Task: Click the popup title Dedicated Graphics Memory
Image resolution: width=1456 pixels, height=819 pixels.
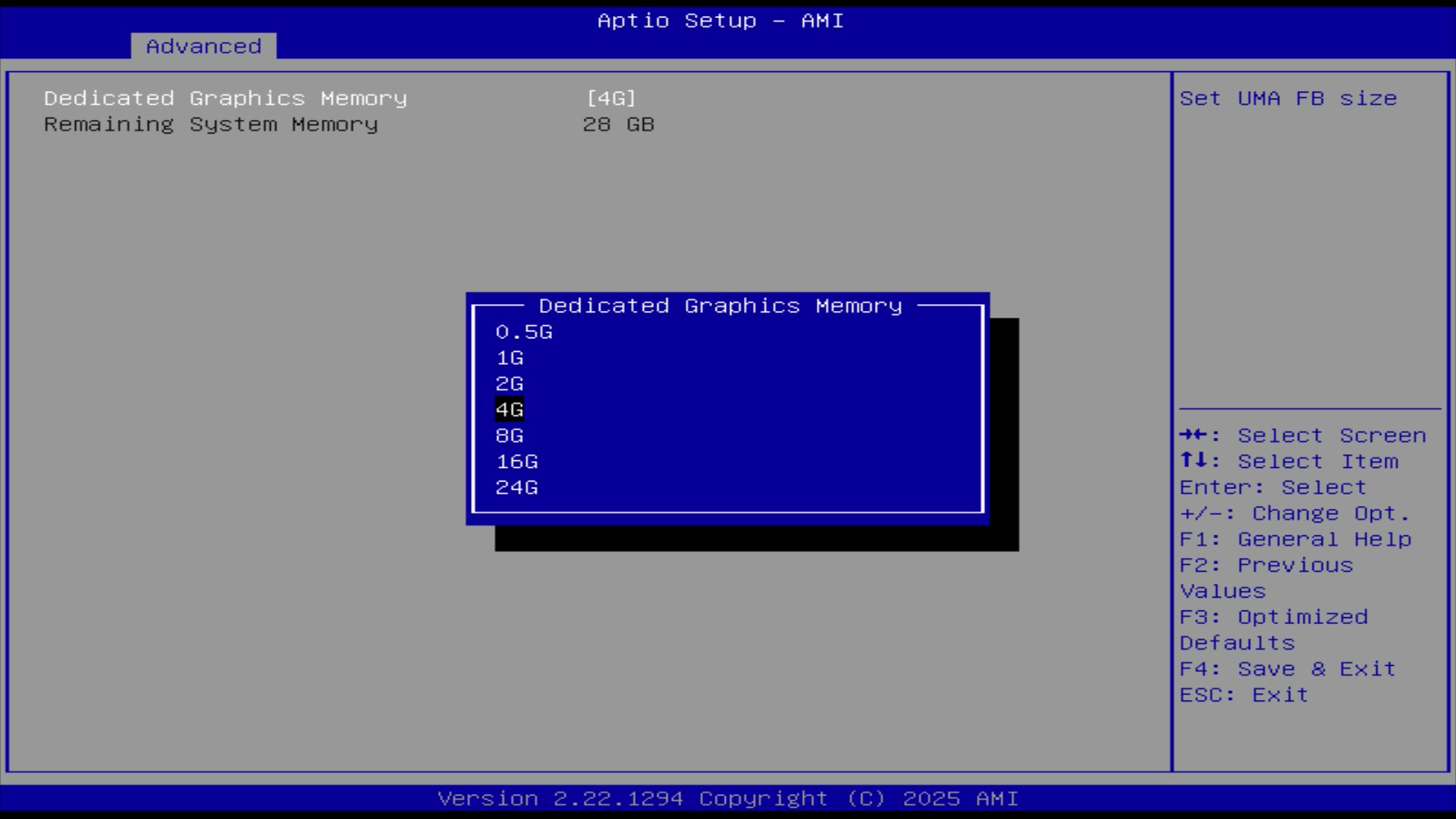Action: (x=720, y=306)
